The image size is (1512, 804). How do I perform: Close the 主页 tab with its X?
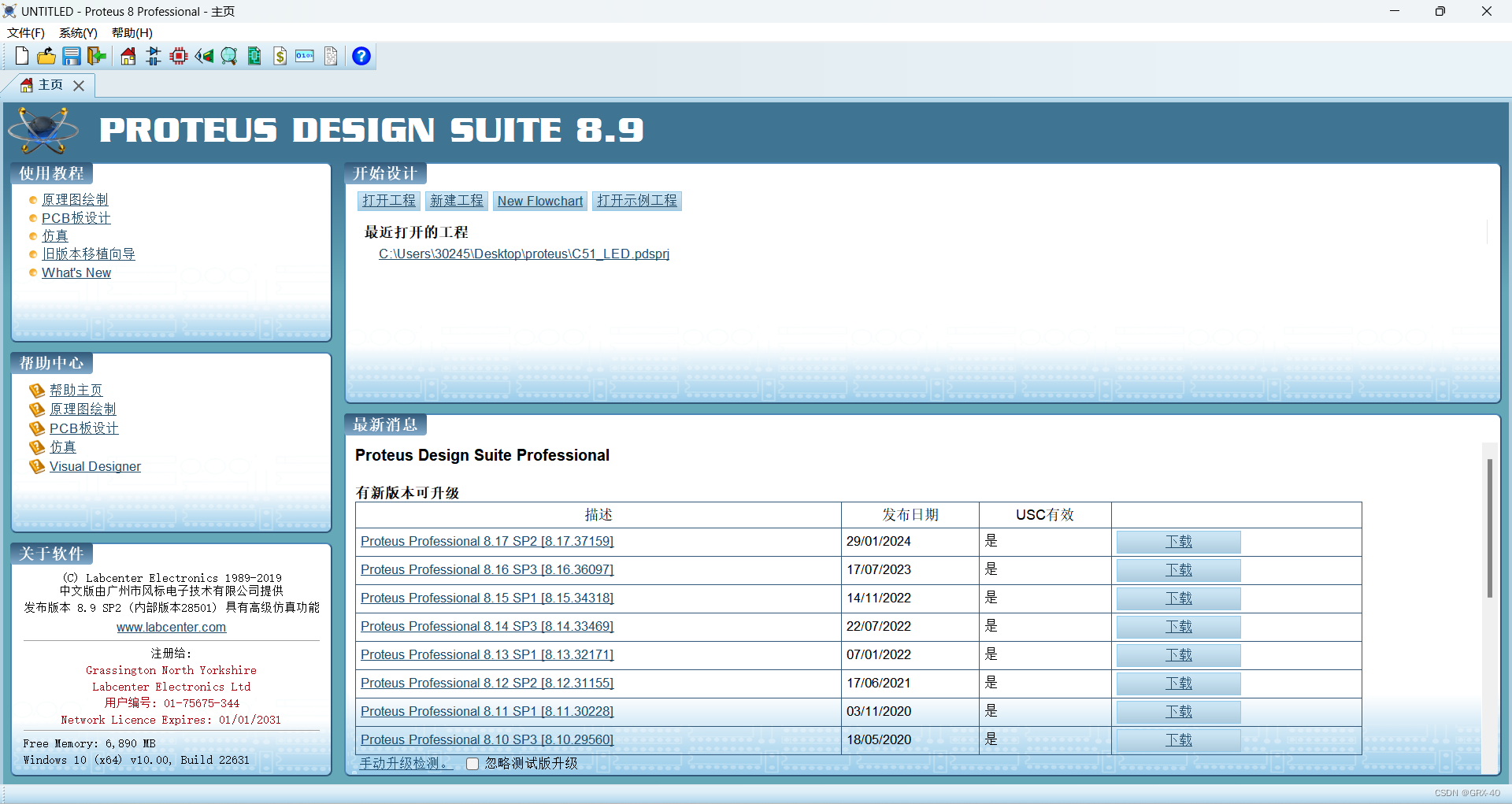[79, 86]
